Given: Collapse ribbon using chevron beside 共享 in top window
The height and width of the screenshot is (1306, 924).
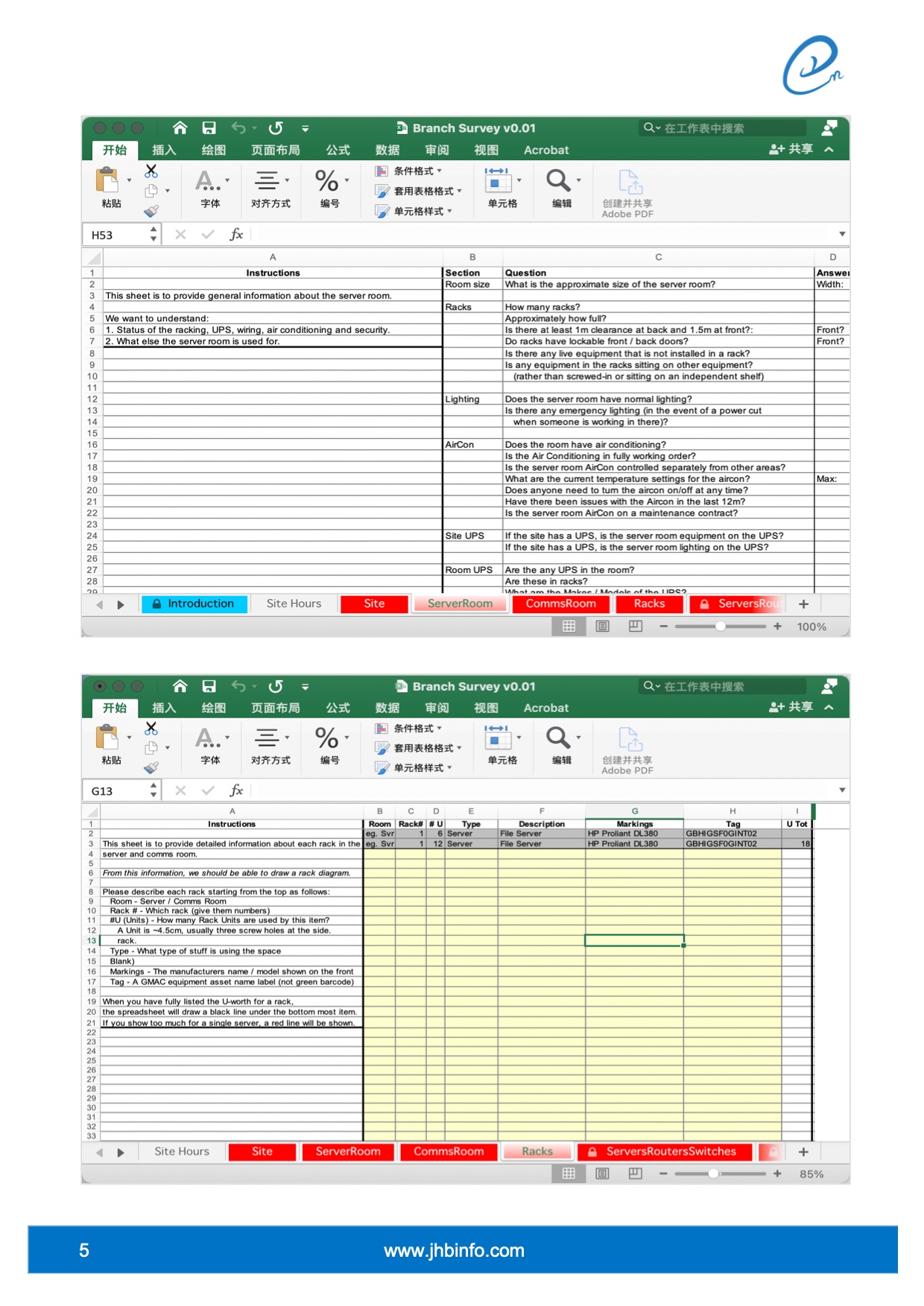Looking at the screenshot, I should point(829,150).
